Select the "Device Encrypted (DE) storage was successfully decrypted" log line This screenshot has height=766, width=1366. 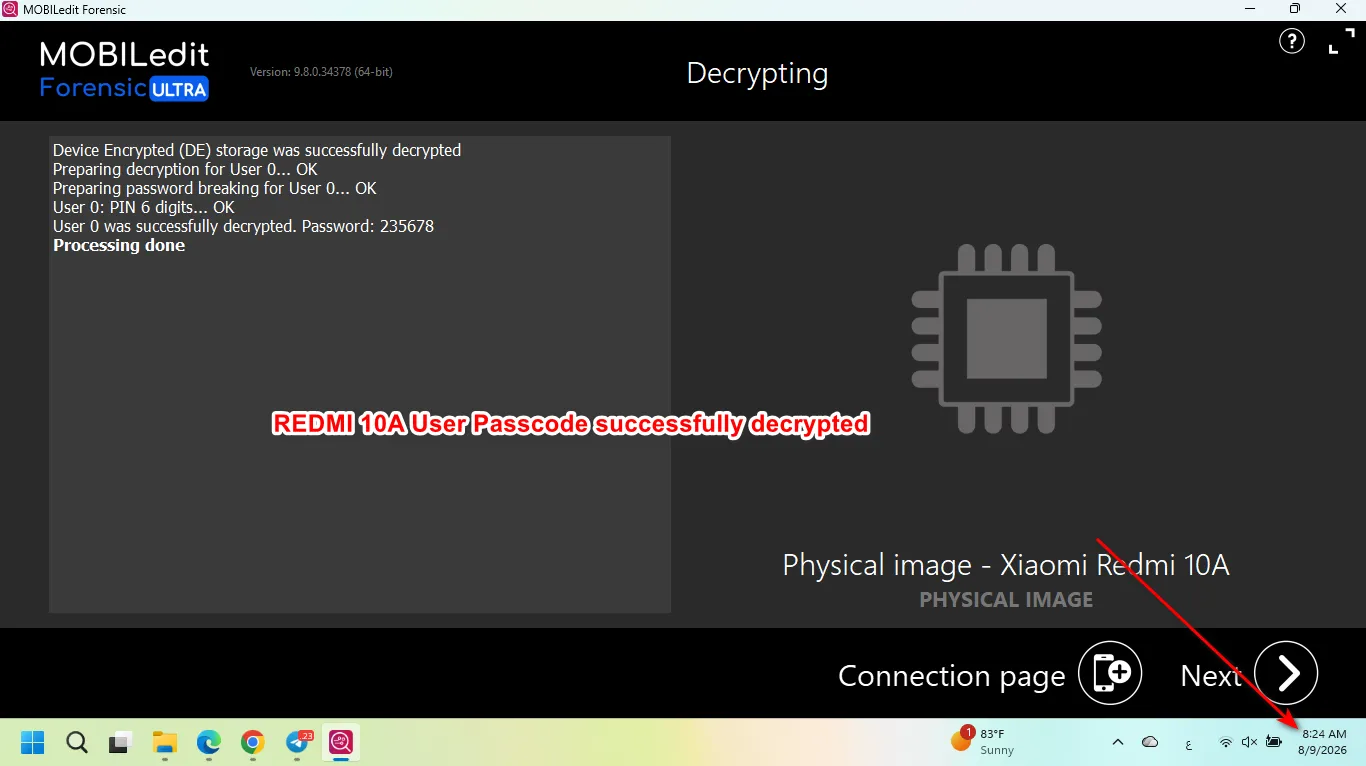(257, 150)
